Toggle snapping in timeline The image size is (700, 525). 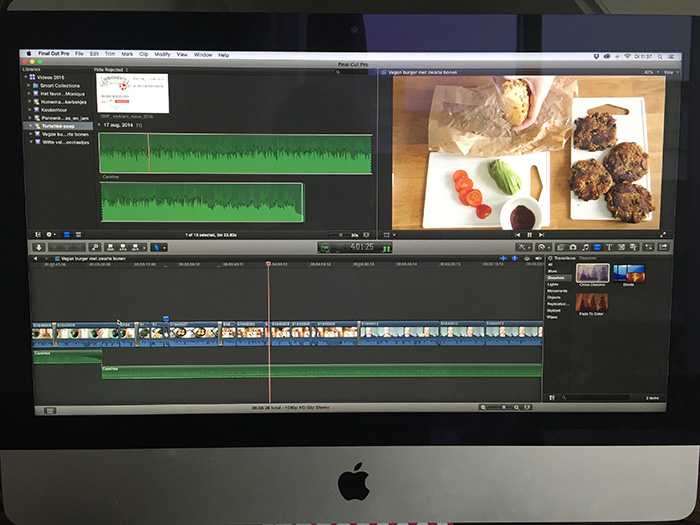(538, 258)
